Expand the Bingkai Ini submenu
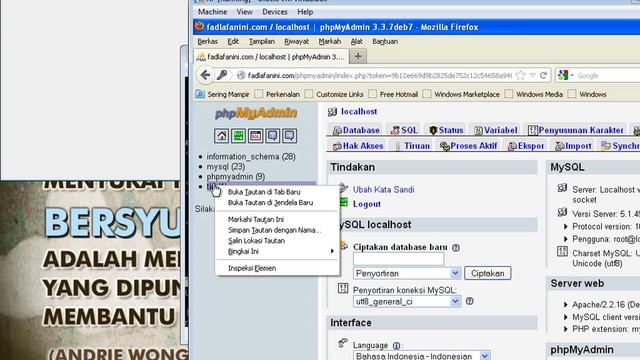This screenshot has width=640, height=360. [x=277, y=251]
